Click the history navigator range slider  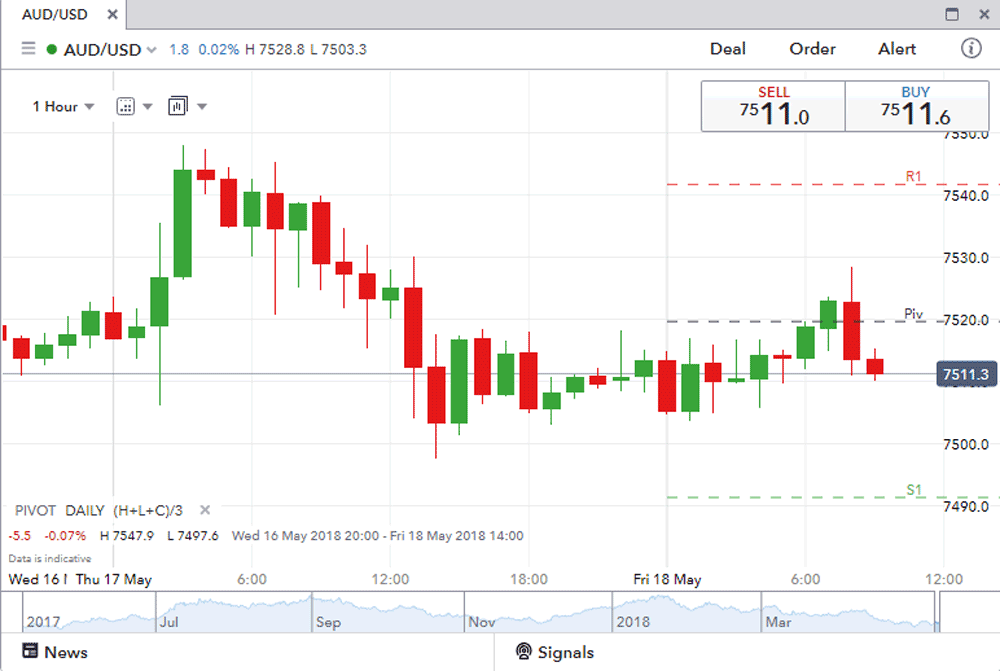[x=480, y=612]
